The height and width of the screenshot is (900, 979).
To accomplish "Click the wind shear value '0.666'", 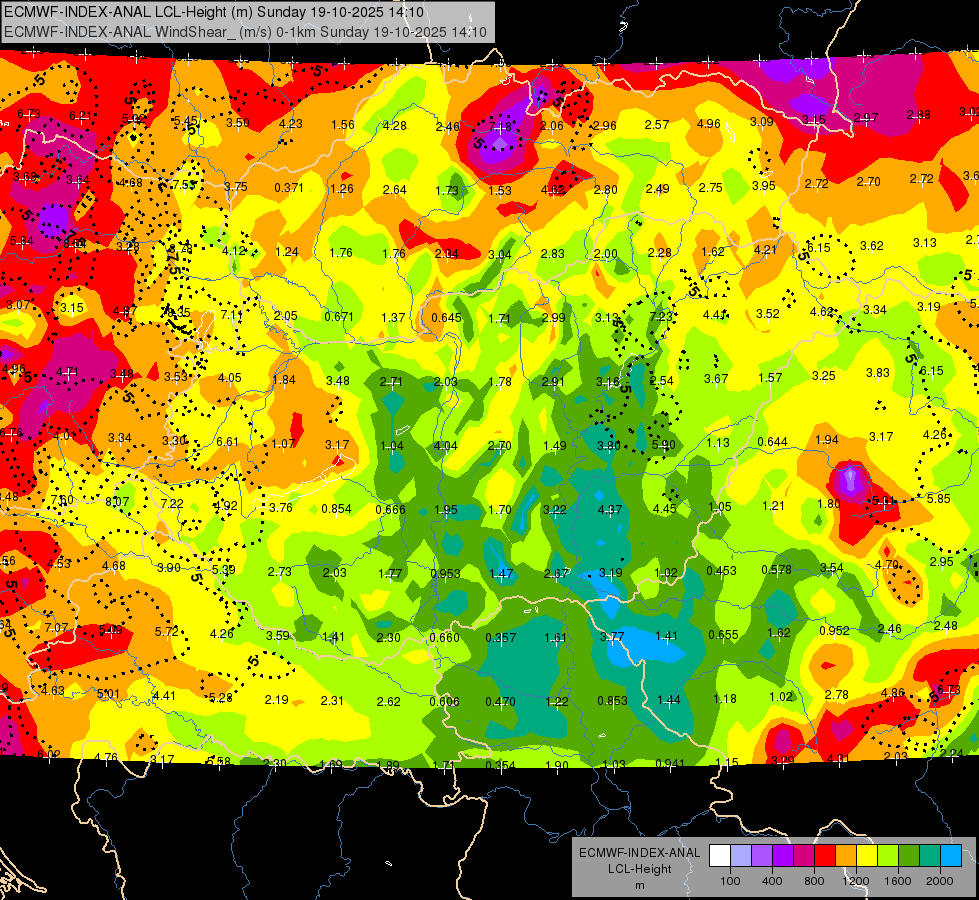I will pyautogui.click(x=391, y=510).
